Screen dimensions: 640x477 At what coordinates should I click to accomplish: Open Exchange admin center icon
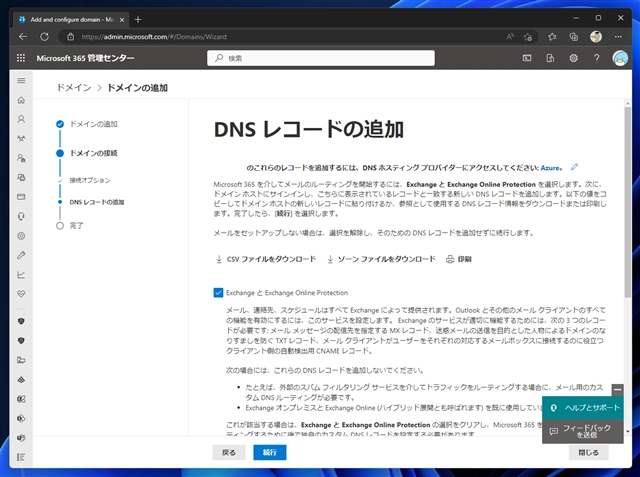[x=21, y=399]
